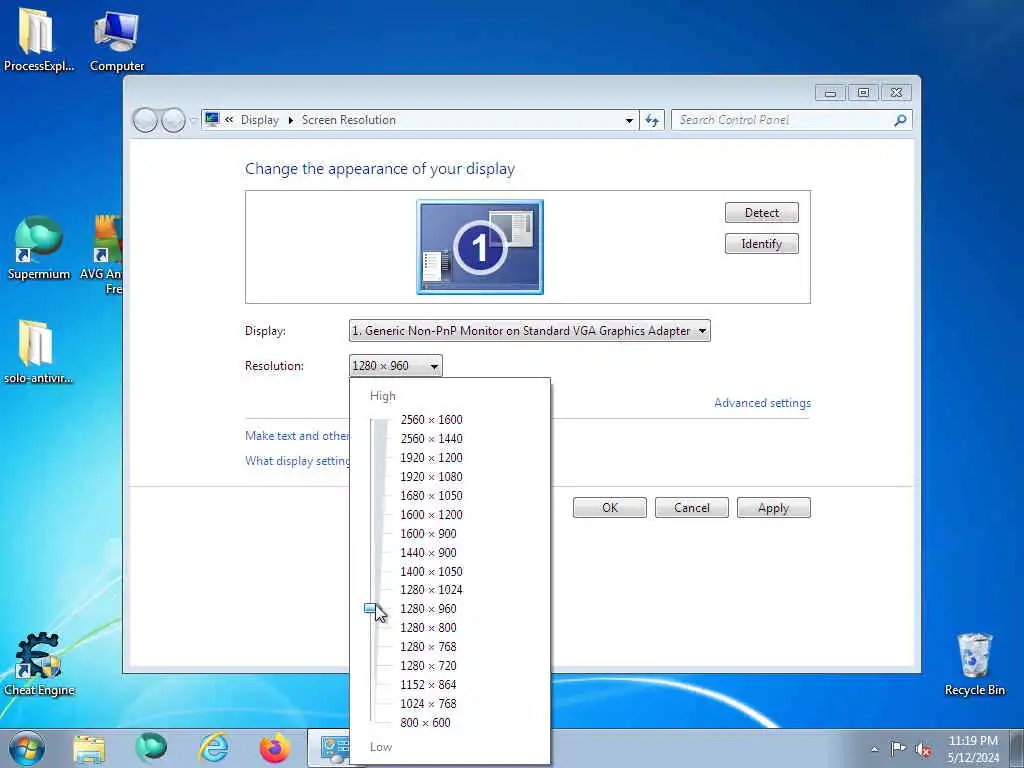Select the Control Panel taskbar button
The height and width of the screenshot is (768, 1024).
pyautogui.click(x=329, y=748)
